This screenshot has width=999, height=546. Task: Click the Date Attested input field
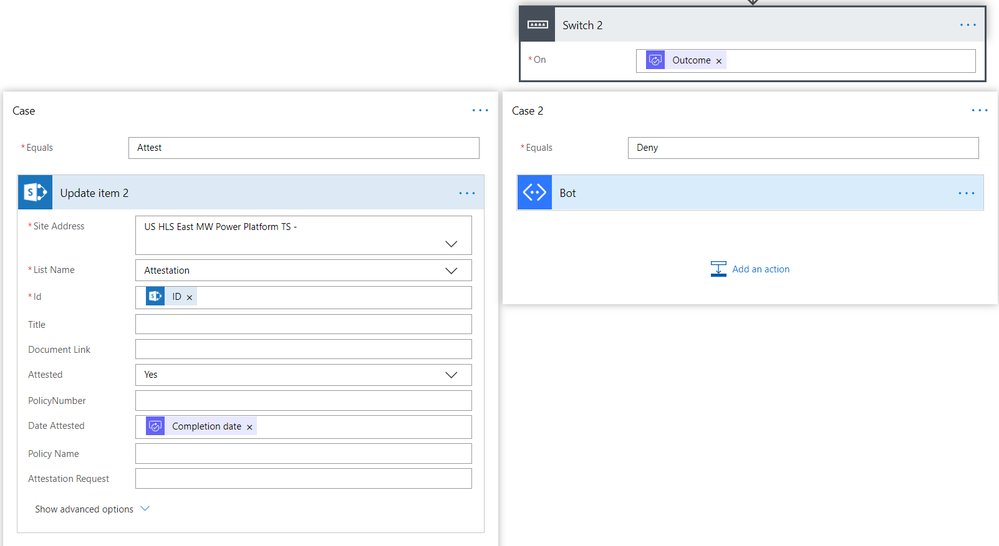tap(303, 427)
